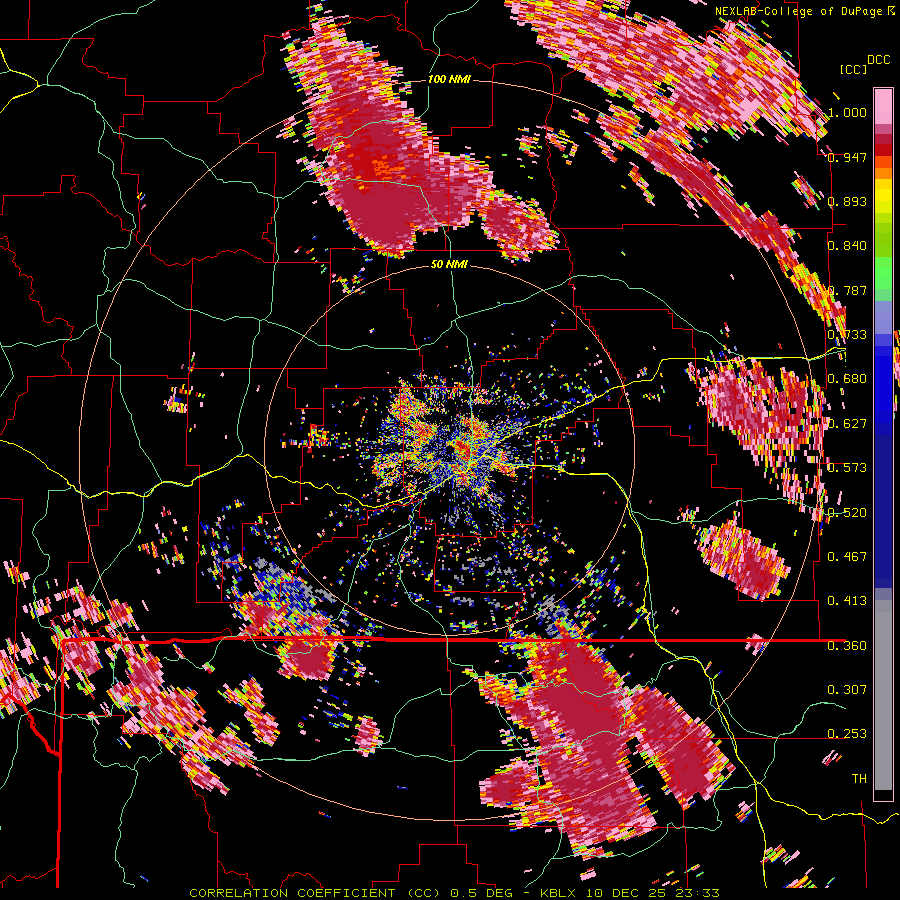Click the TH label at the scale bottom
Viewport: 900px width, 900px height.
coord(859,779)
